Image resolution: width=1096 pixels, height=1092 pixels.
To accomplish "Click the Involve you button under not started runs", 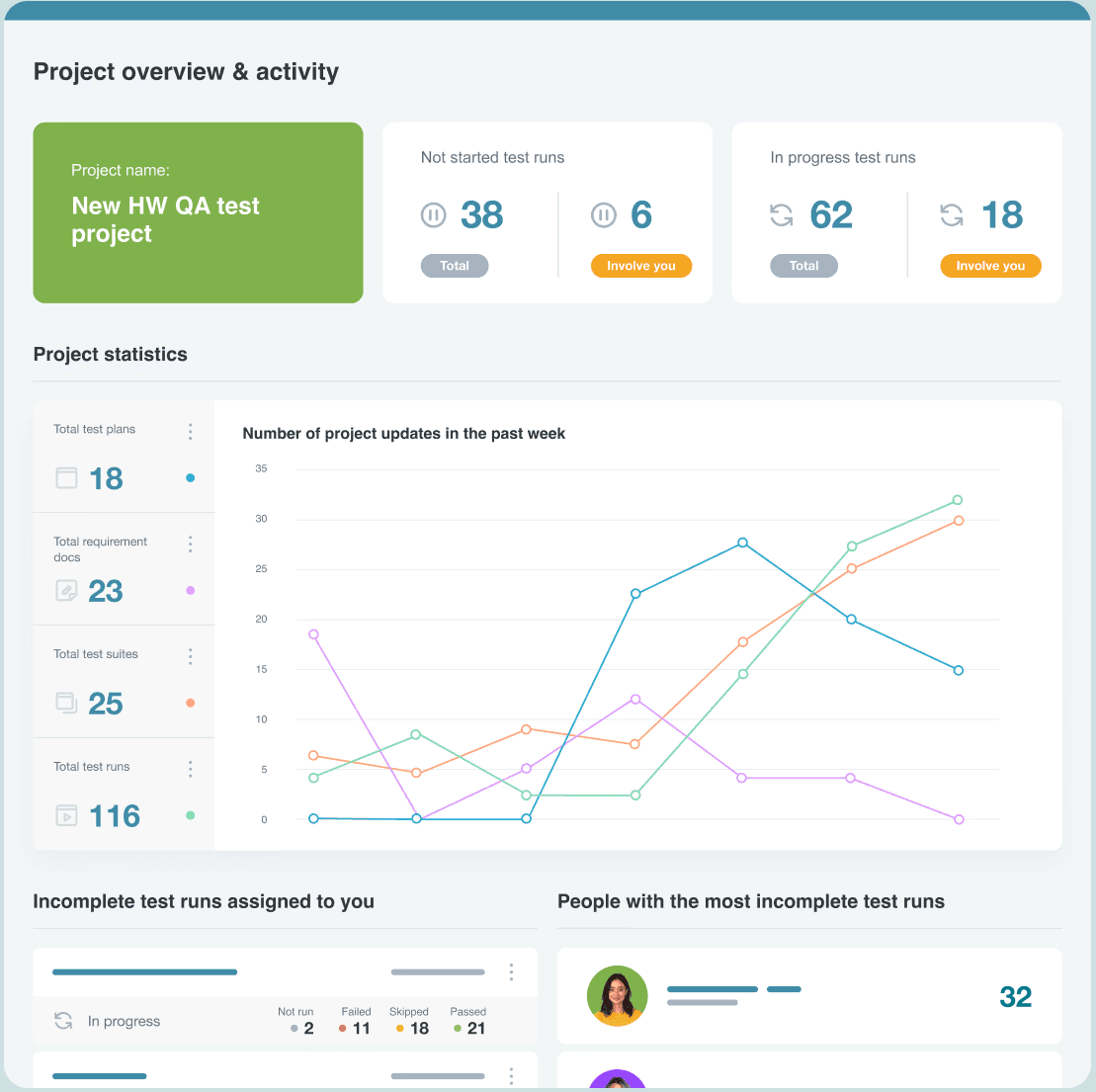I will pos(640,265).
